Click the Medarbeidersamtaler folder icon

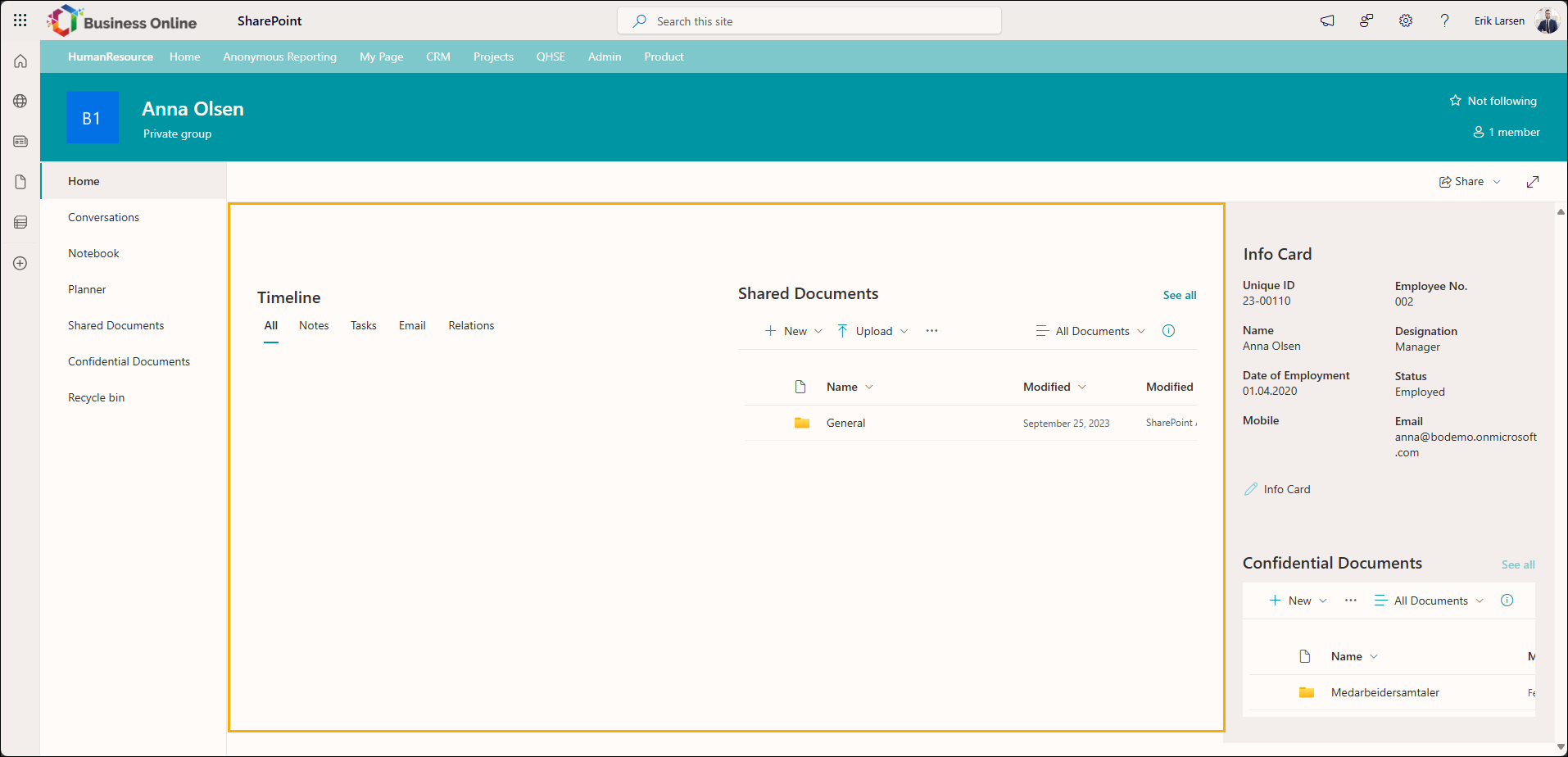coord(1307,692)
